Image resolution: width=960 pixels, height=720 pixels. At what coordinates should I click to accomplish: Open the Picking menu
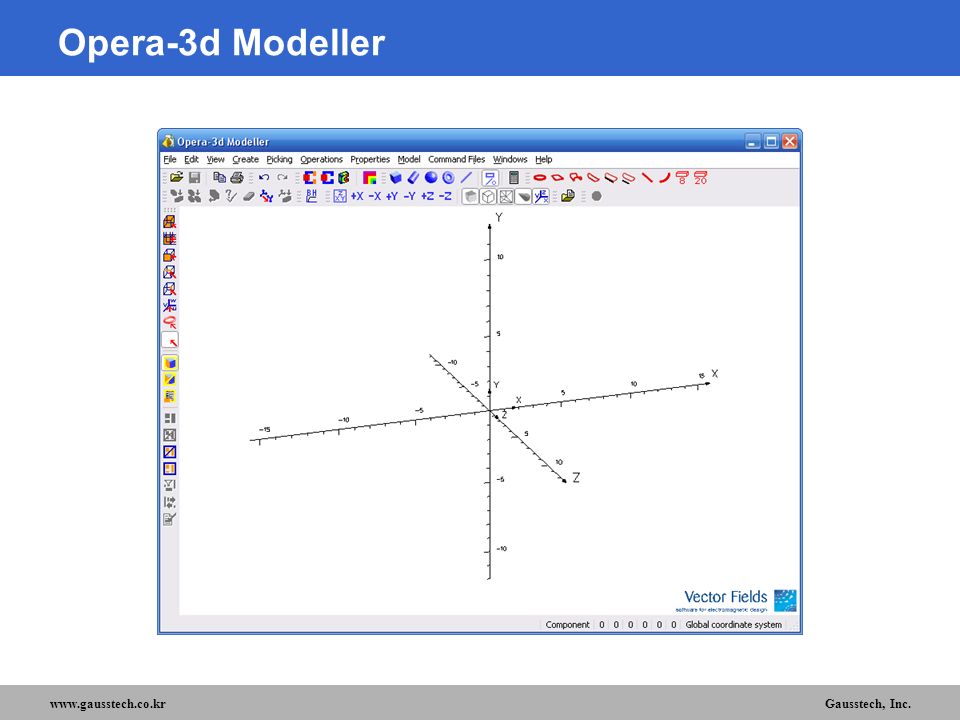(279, 159)
